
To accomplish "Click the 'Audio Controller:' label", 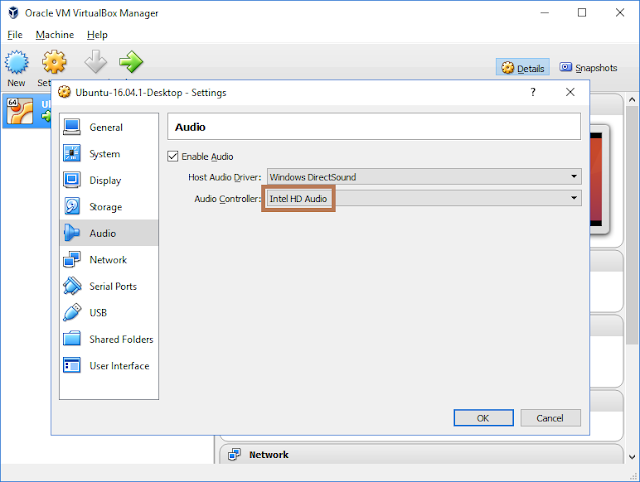I will 227,199.
